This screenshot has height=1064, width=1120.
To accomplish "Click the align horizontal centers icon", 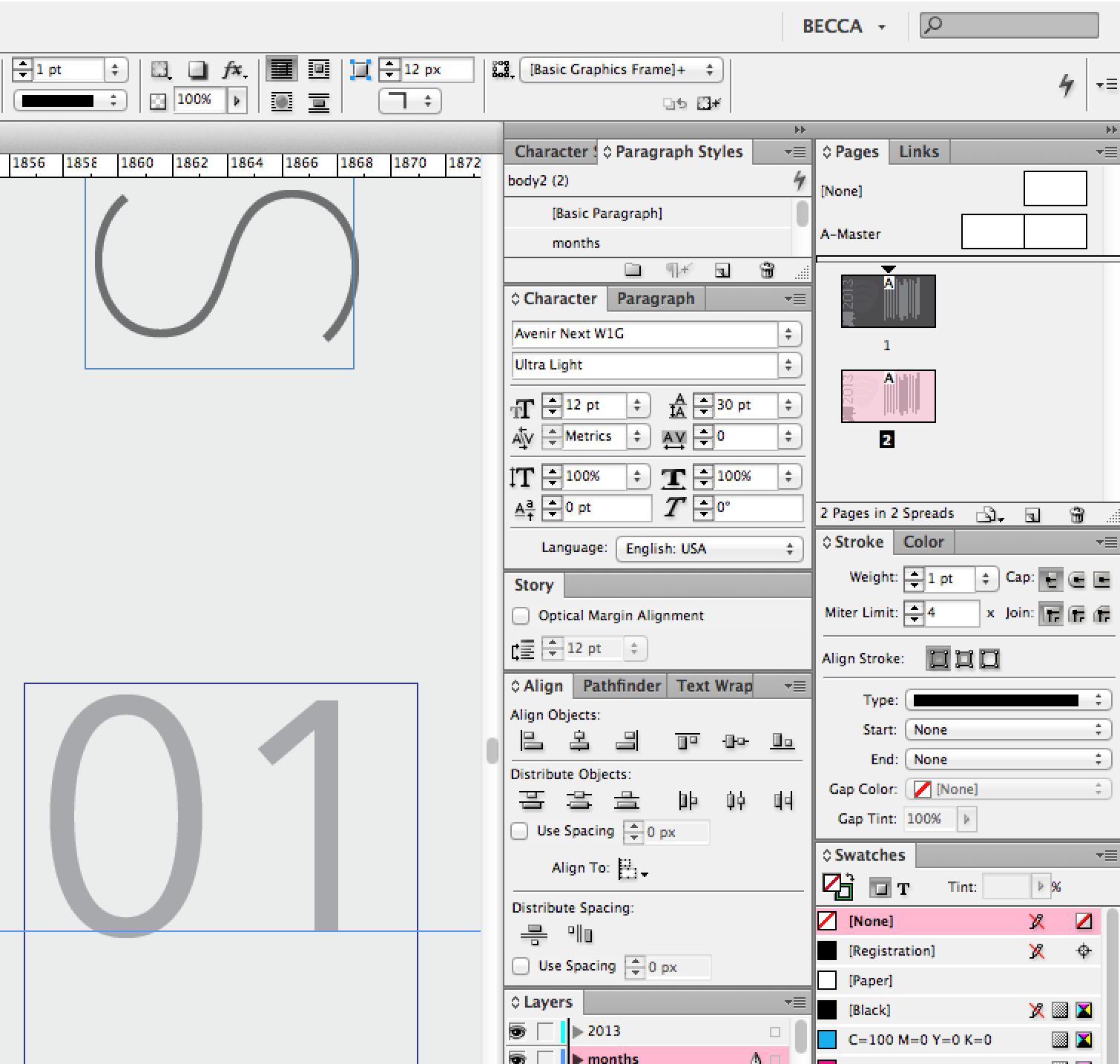I will tap(579, 740).
